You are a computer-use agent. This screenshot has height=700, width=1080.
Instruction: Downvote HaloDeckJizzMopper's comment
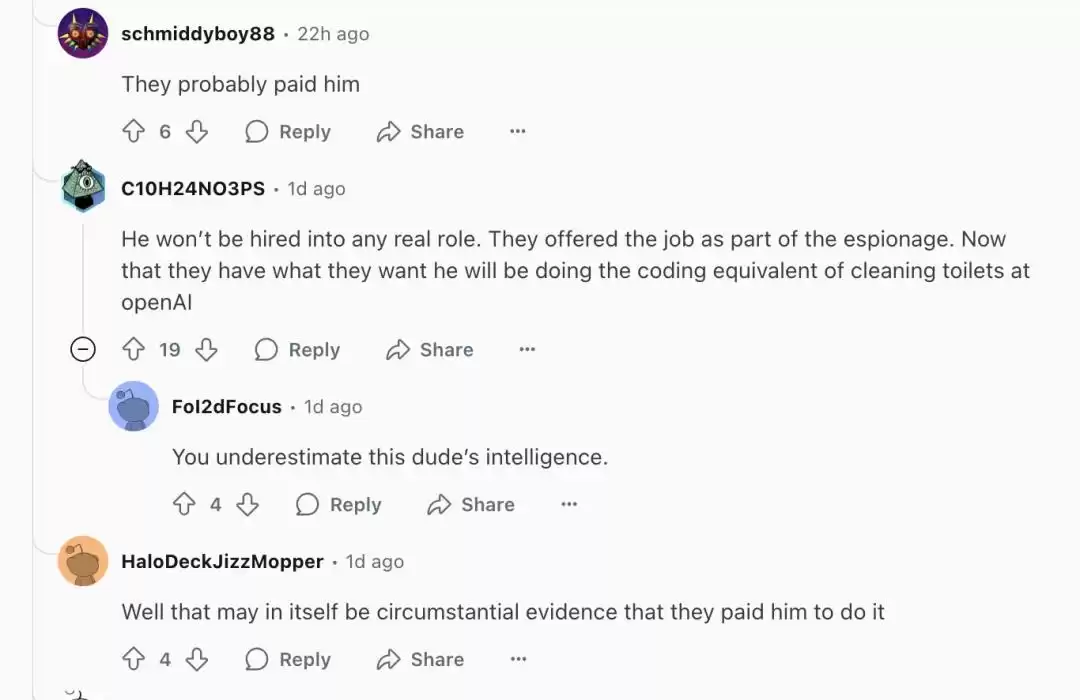tap(197, 659)
